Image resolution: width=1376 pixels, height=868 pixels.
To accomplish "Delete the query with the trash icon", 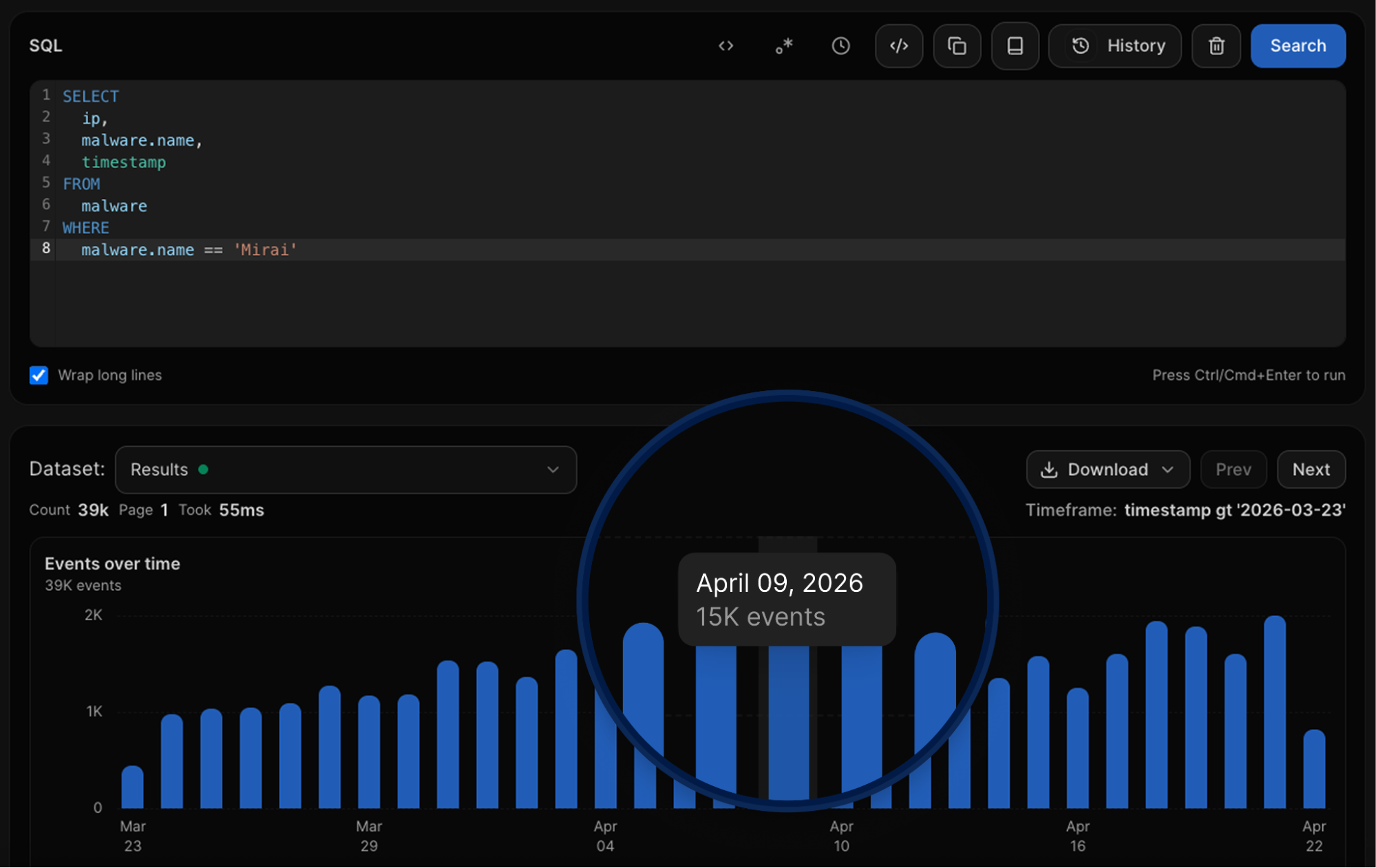I will [1216, 46].
